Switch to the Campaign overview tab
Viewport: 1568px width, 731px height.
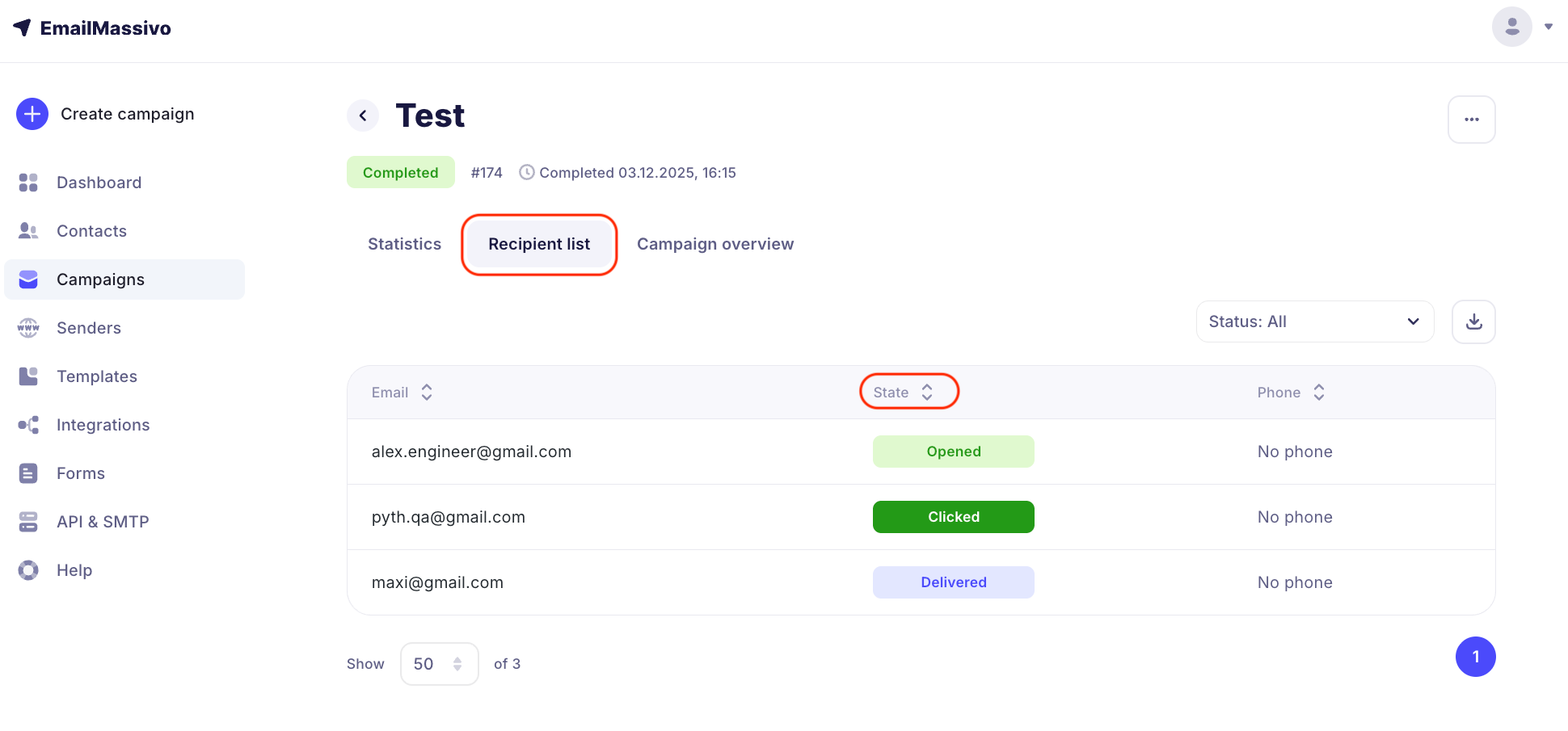pyautogui.click(x=714, y=244)
